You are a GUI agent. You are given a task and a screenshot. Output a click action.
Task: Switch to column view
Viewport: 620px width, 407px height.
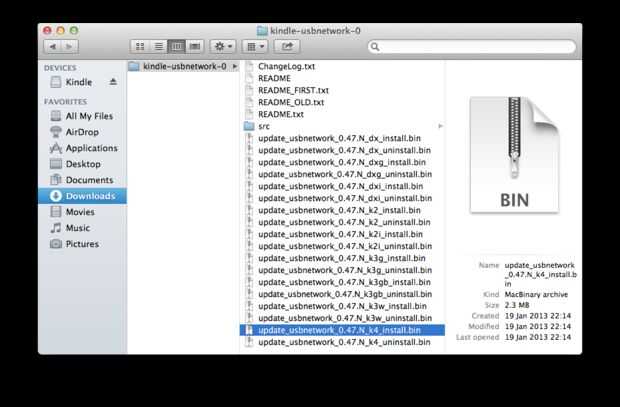coord(177,47)
